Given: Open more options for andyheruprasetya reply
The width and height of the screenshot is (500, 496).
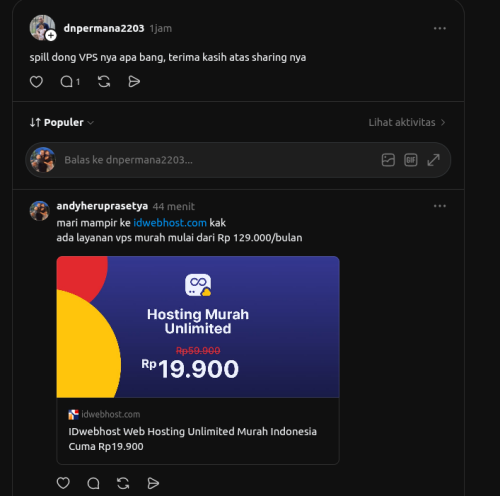Looking at the screenshot, I should (440, 206).
